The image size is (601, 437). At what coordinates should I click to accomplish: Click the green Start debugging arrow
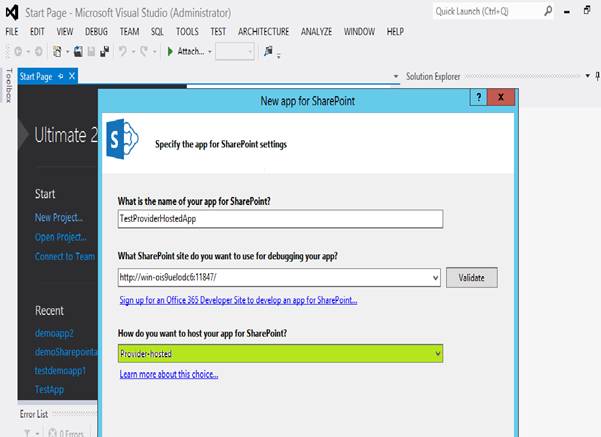pyautogui.click(x=170, y=51)
